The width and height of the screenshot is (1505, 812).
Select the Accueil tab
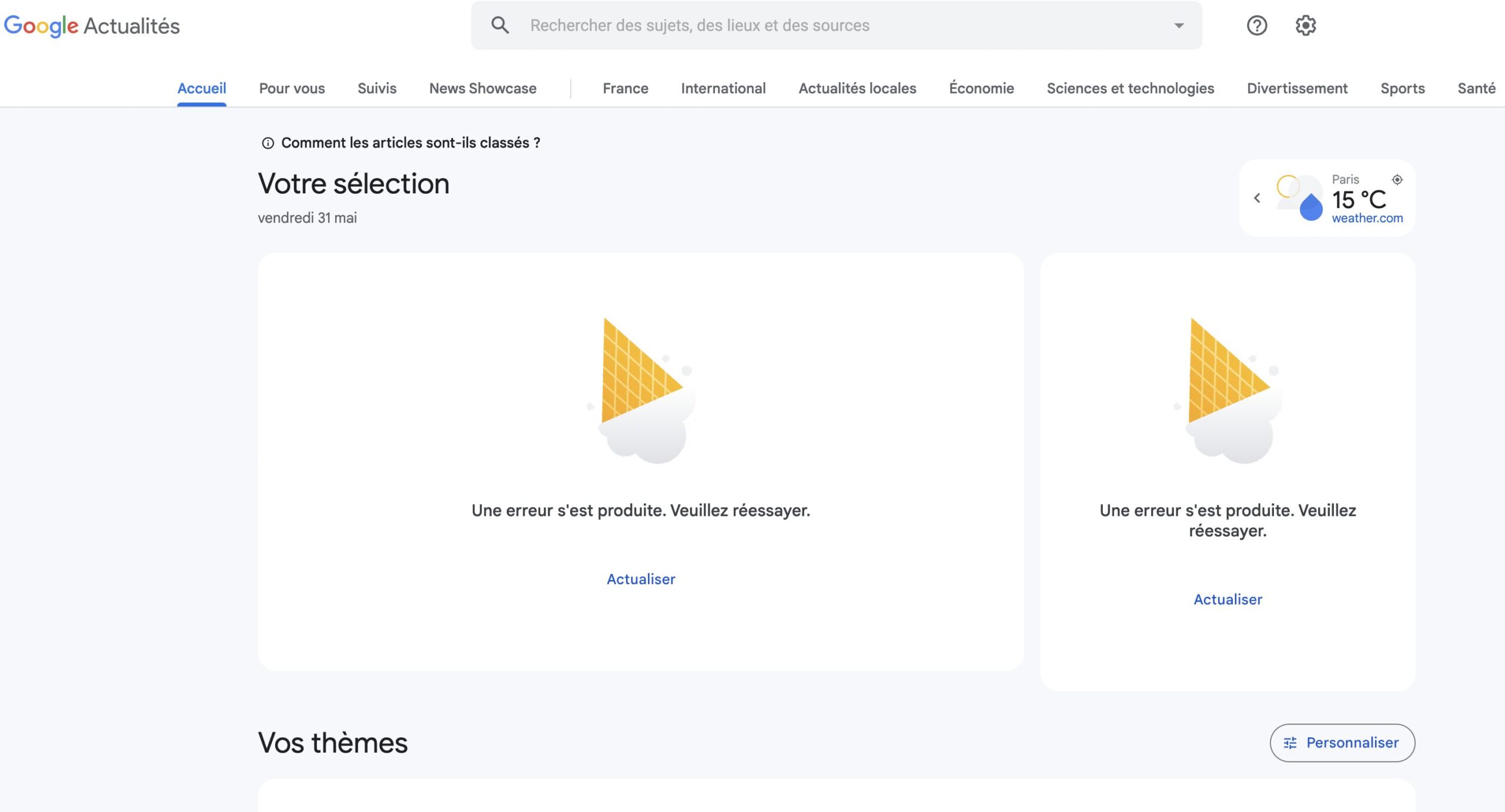(202, 88)
